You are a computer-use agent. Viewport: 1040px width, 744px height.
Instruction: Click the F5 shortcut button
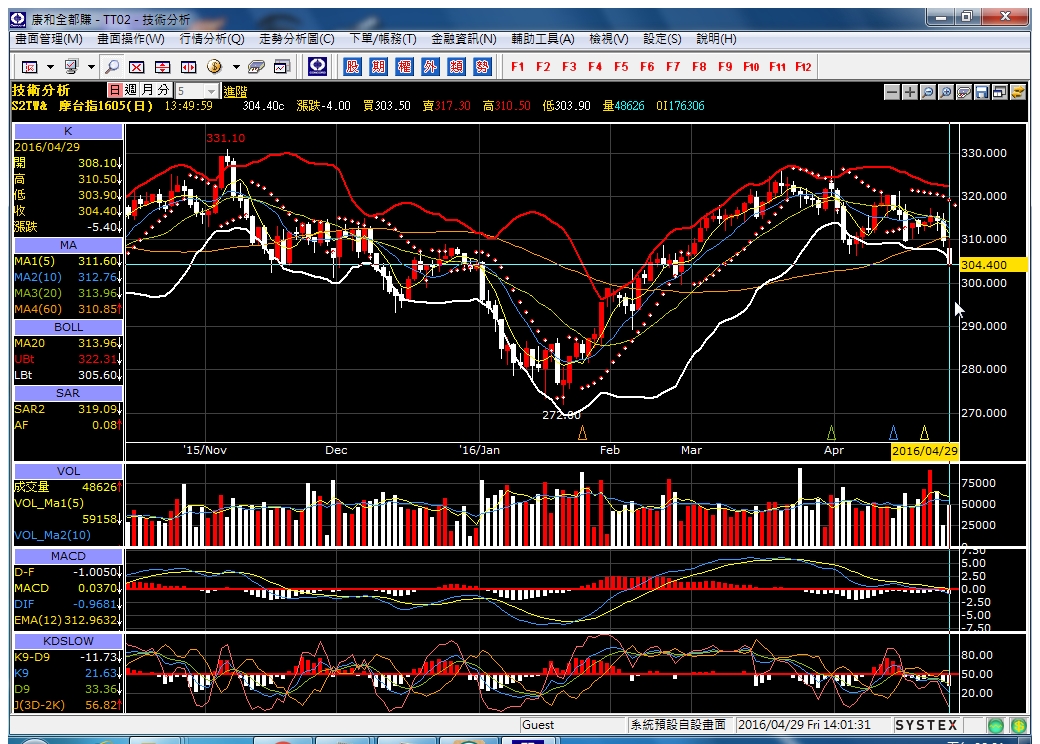pyautogui.click(x=621, y=66)
